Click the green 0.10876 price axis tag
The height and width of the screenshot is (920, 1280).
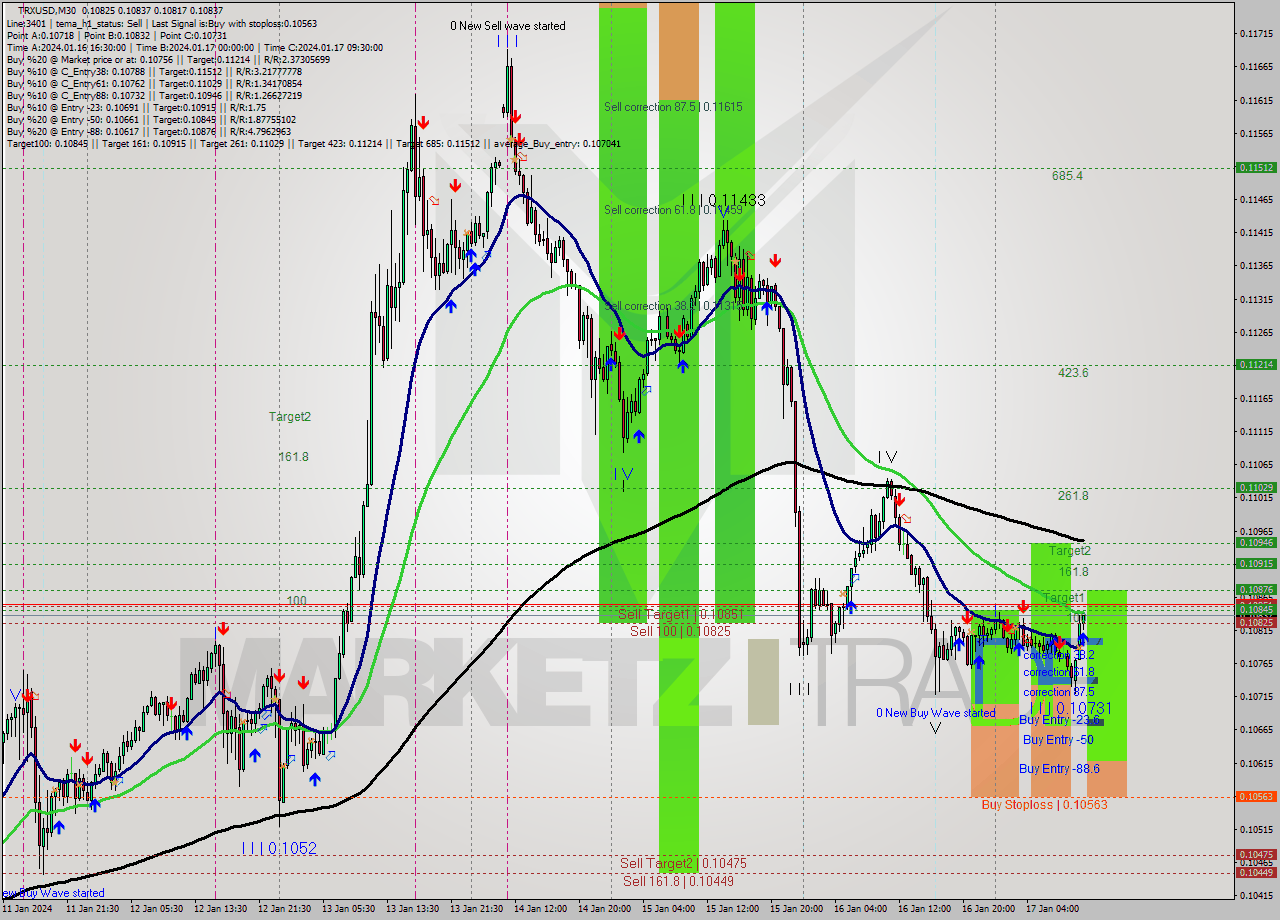(1256, 589)
